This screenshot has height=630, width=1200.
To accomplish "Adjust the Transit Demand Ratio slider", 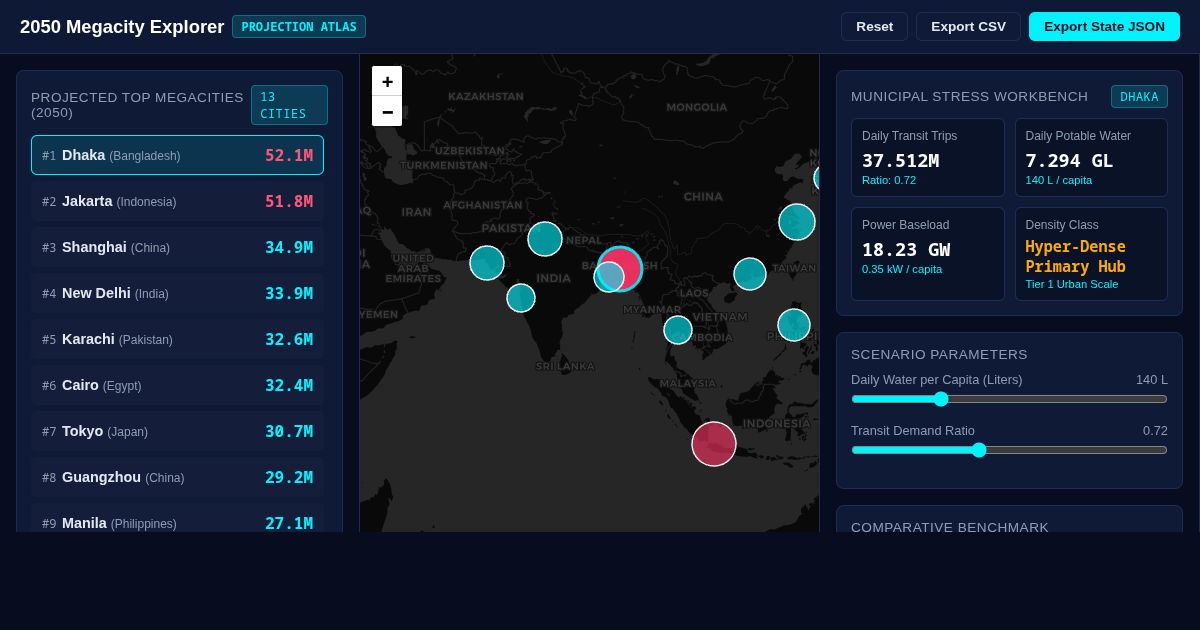I will [x=1009, y=450].
